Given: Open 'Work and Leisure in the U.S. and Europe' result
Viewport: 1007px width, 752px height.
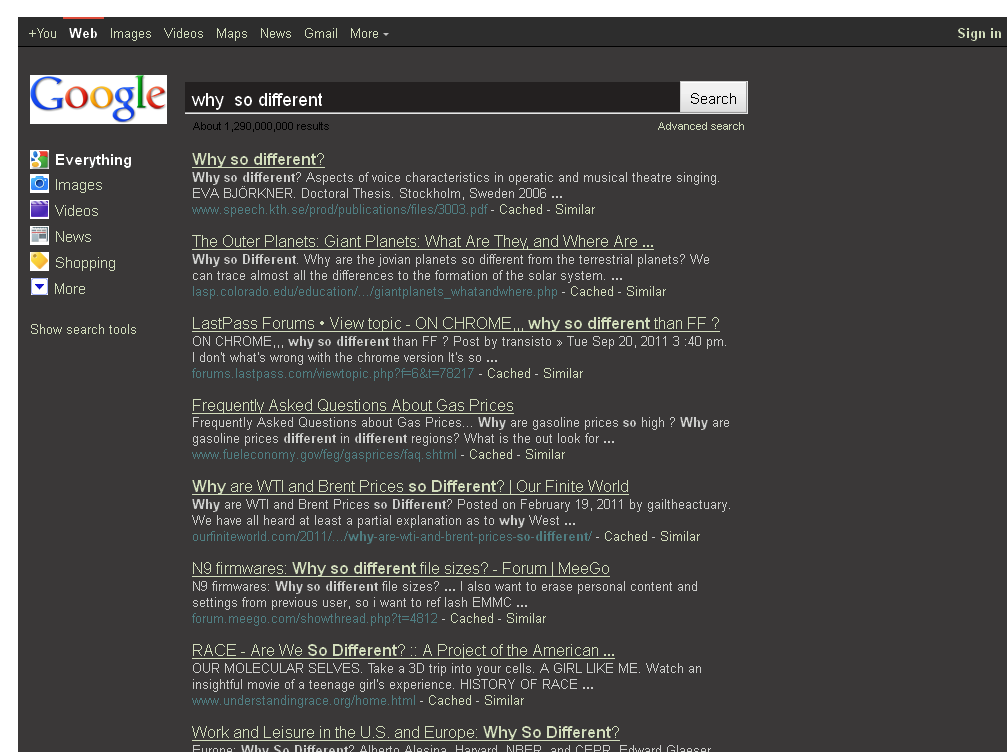Looking at the screenshot, I should (x=406, y=732).
